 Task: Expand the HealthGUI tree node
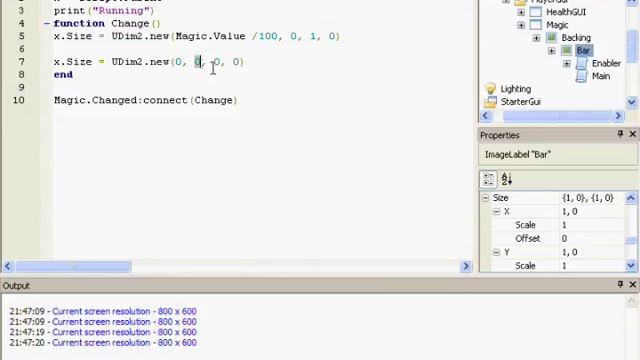click(x=521, y=13)
